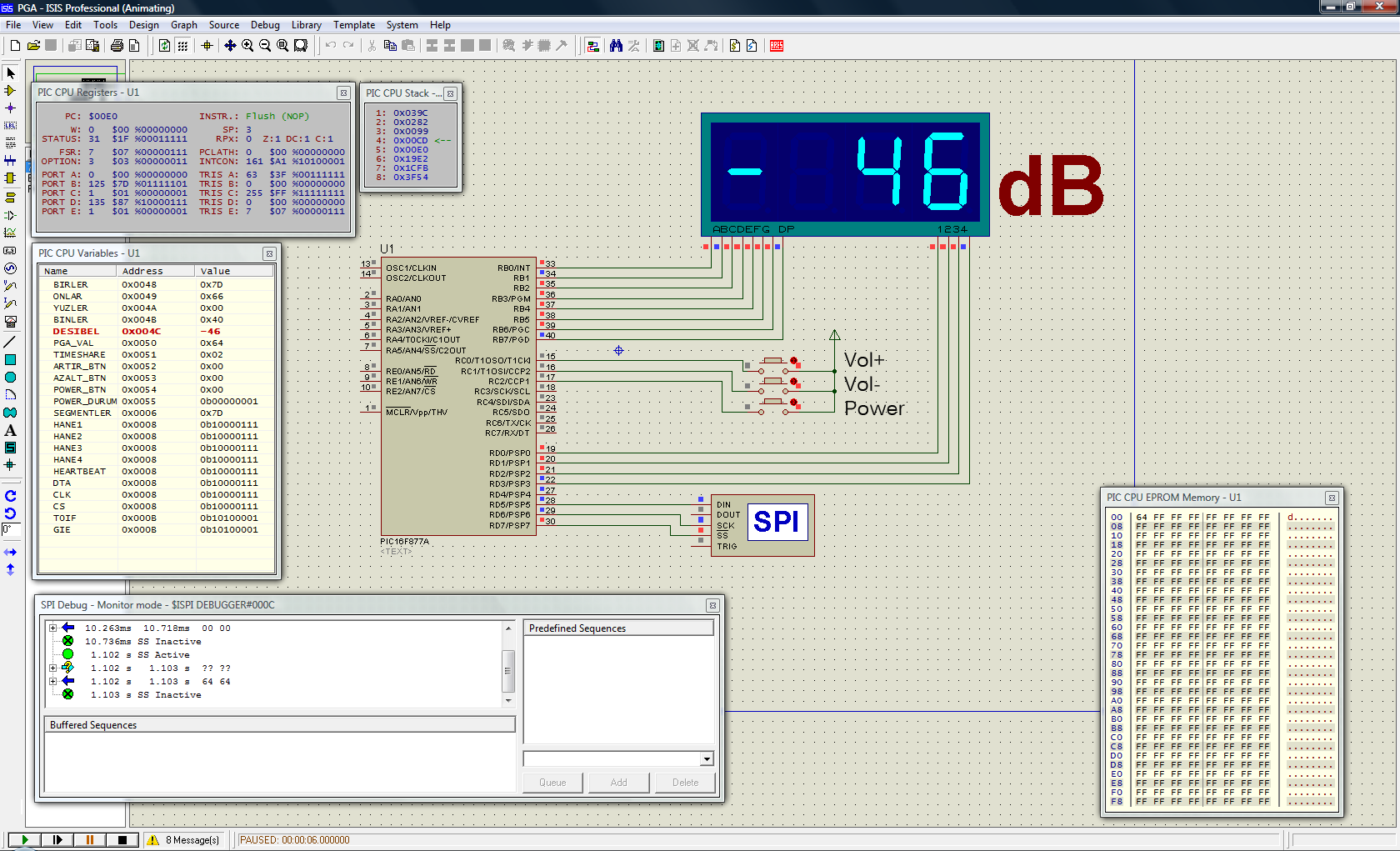
Task: Click the rotate clockwise icon
Action: (x=10, y=495)
